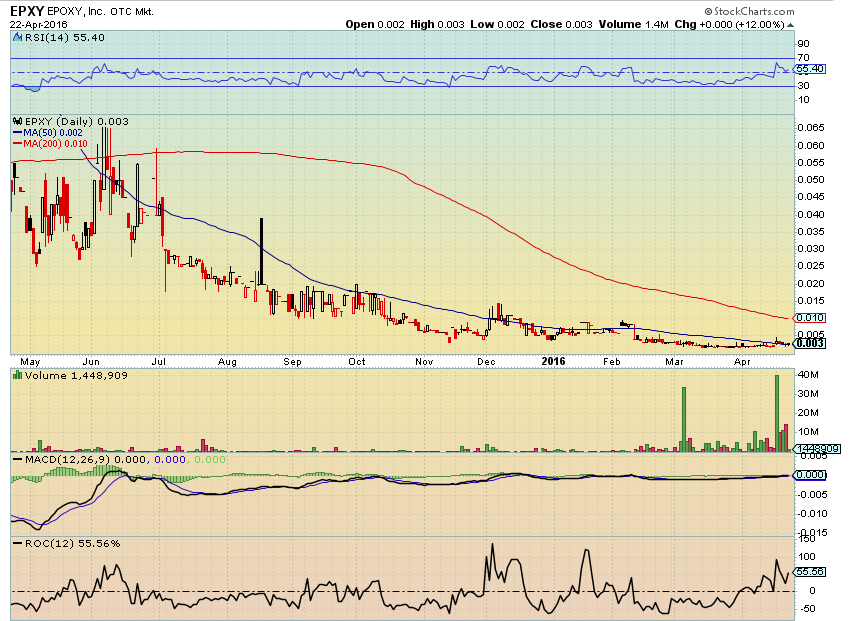The height and width of the screenshot is (621, 851).
Task: Click the RSI(14) legend line icon
Action: pos(17,37)
